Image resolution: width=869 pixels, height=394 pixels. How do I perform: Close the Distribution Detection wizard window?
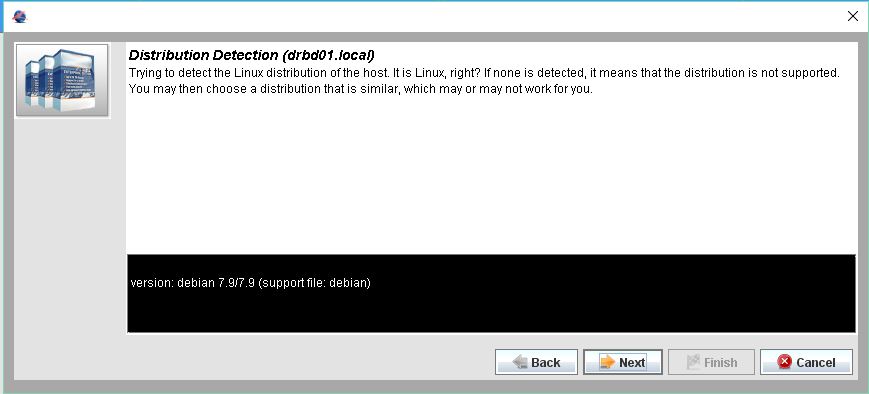[853, 16]
